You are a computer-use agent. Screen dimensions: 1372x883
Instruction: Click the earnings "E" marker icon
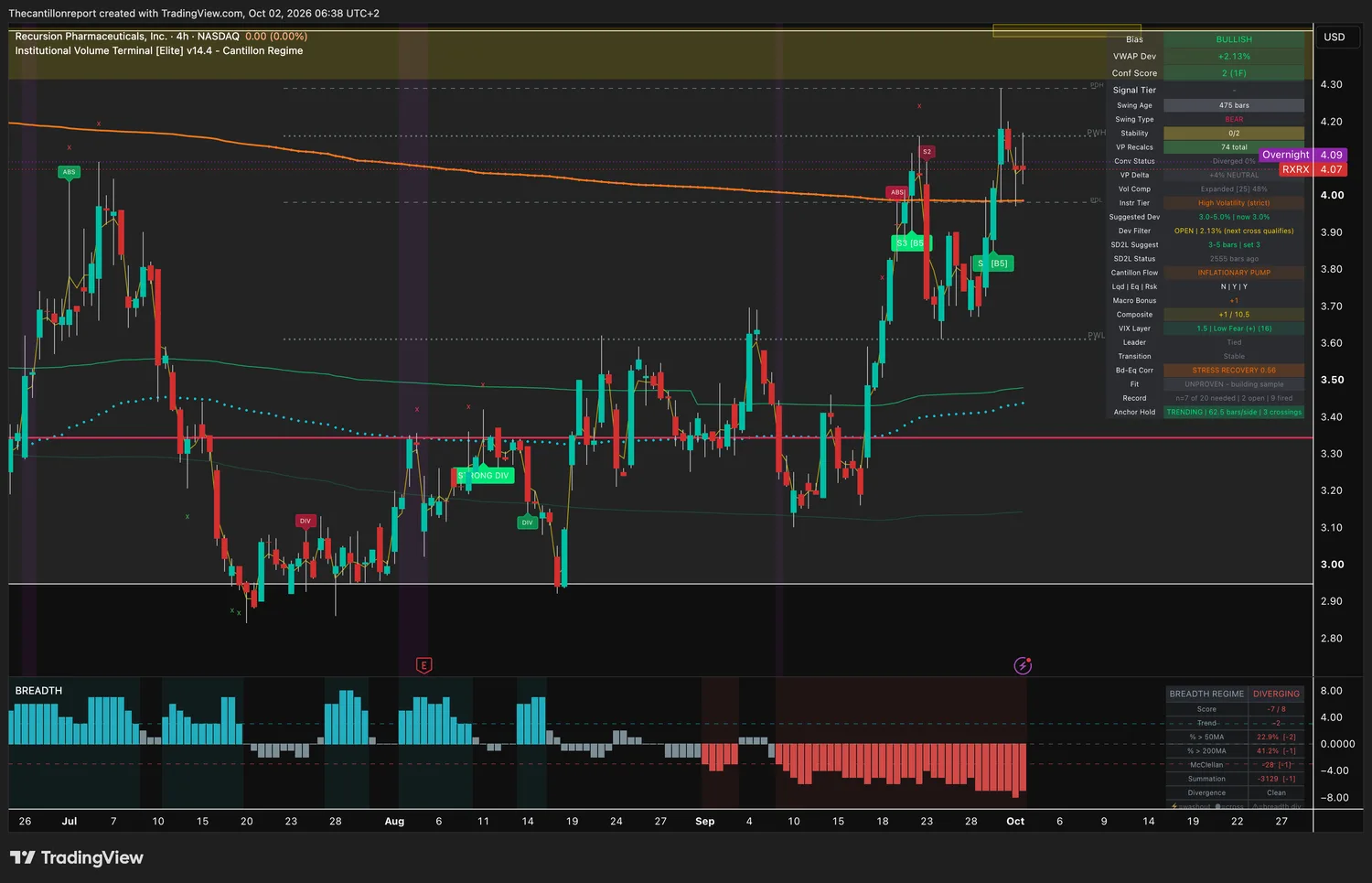point(423,665)
